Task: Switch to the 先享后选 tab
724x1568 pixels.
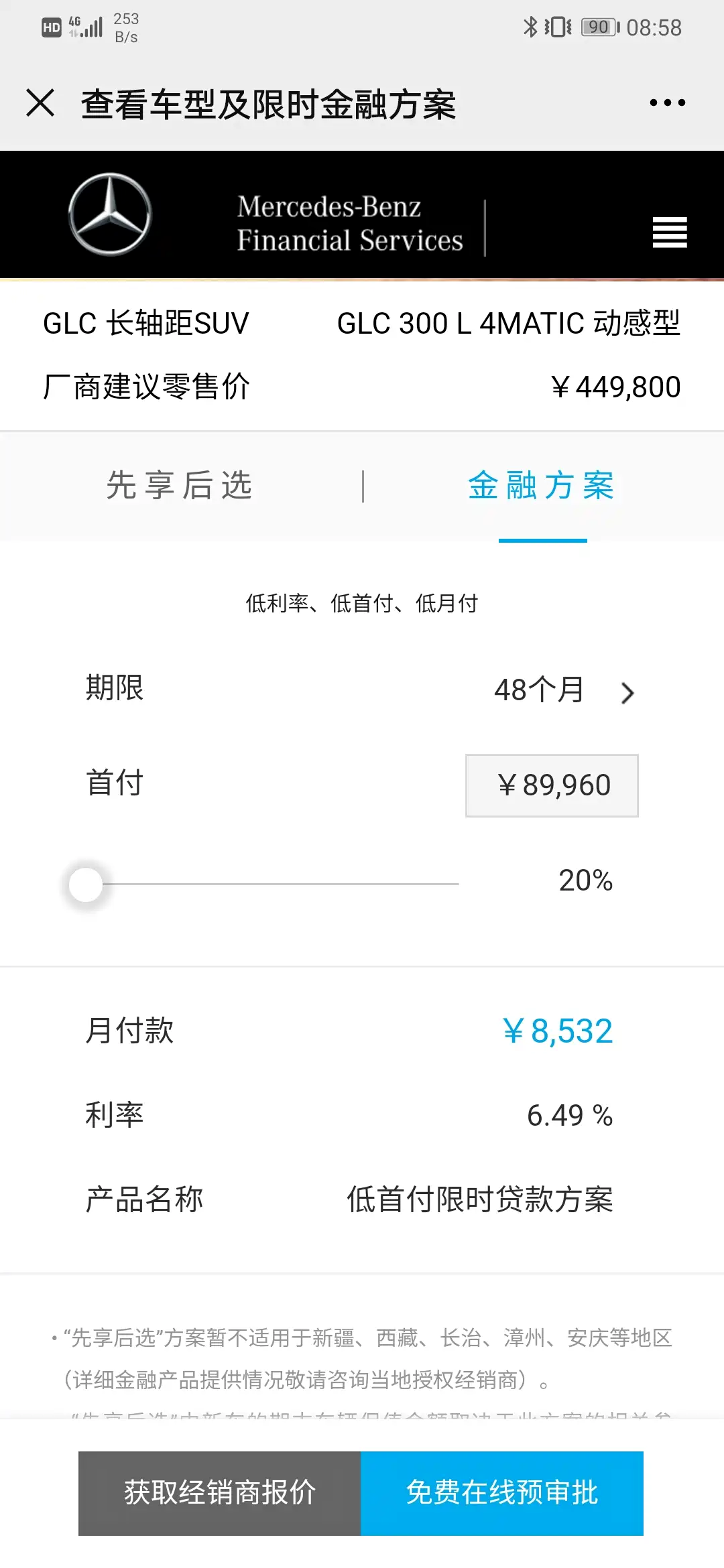Action: tap(180, 486)
